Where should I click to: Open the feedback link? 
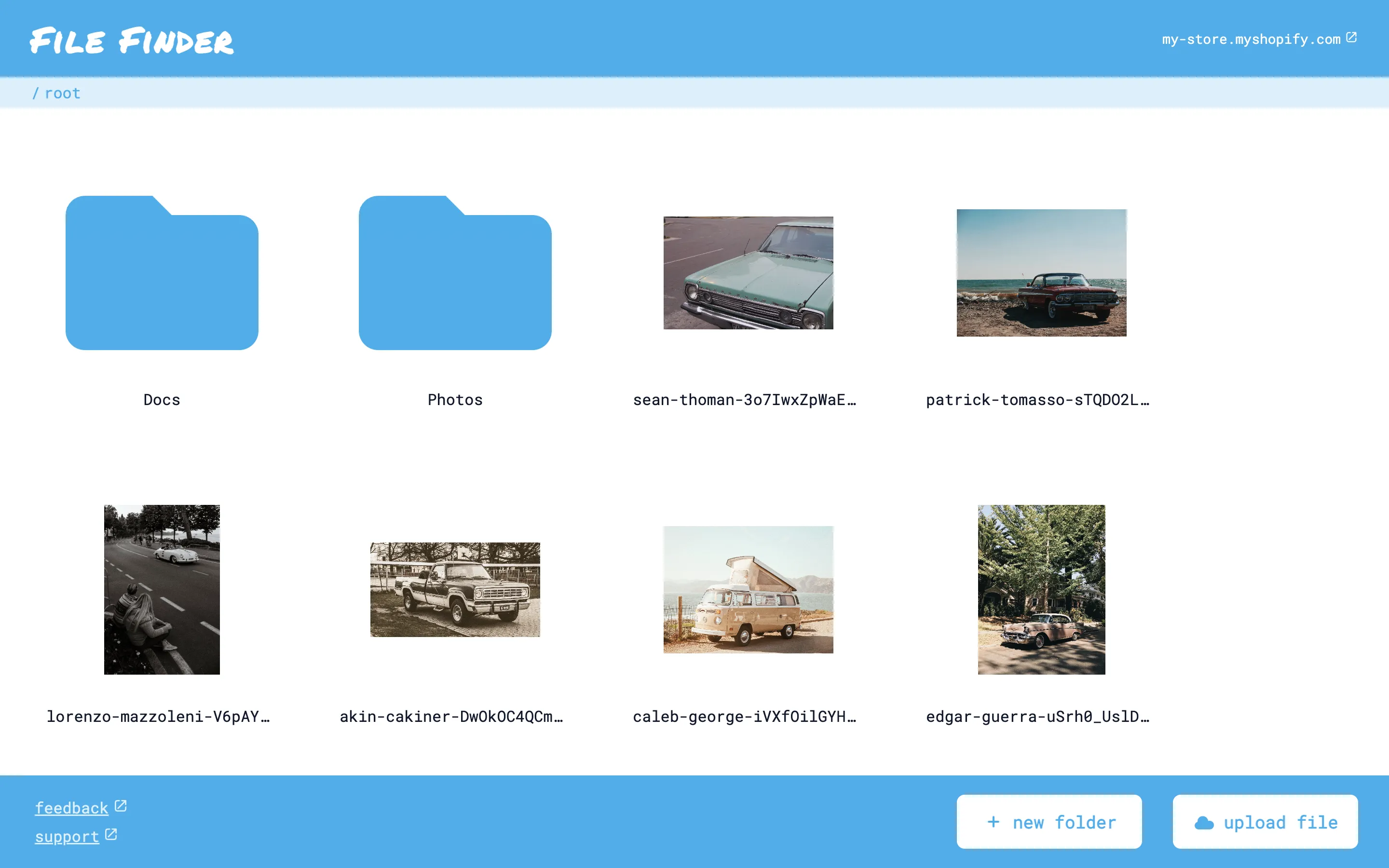point(71,808)
